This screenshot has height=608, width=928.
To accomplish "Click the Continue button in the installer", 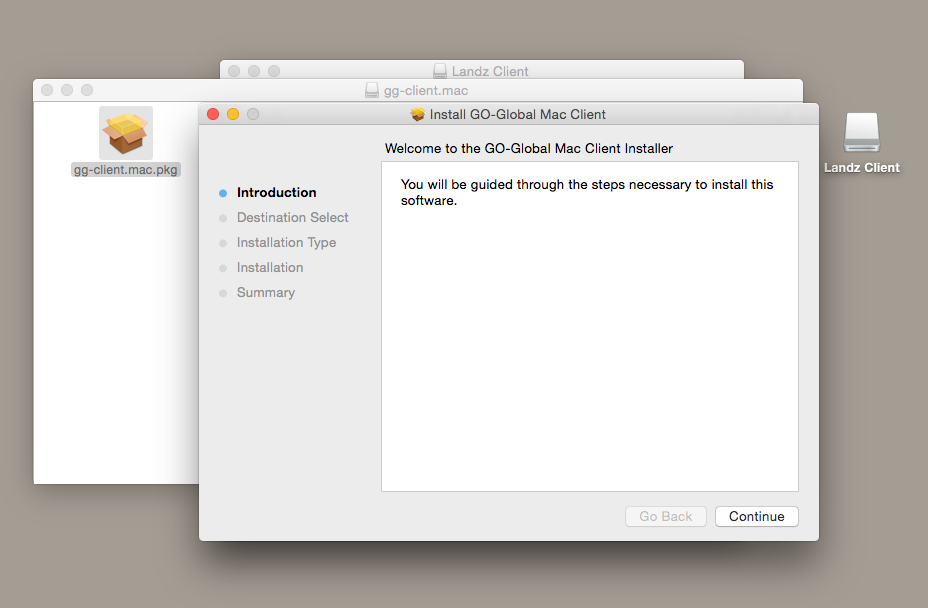I will coord(756,516).
